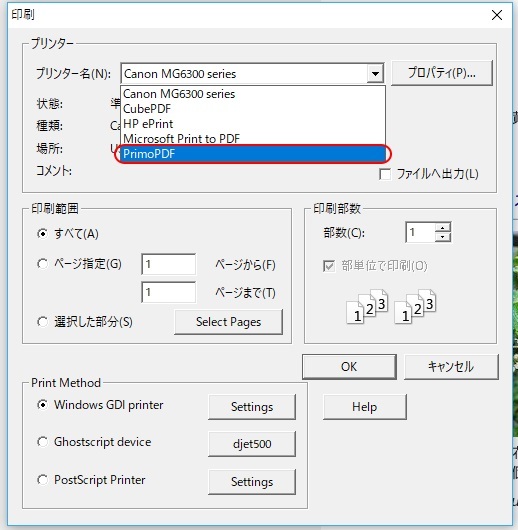The height and width of the screenshot is (530, 518).
Task: Click the ページまで(T) end page field
Action: (168, 292)
